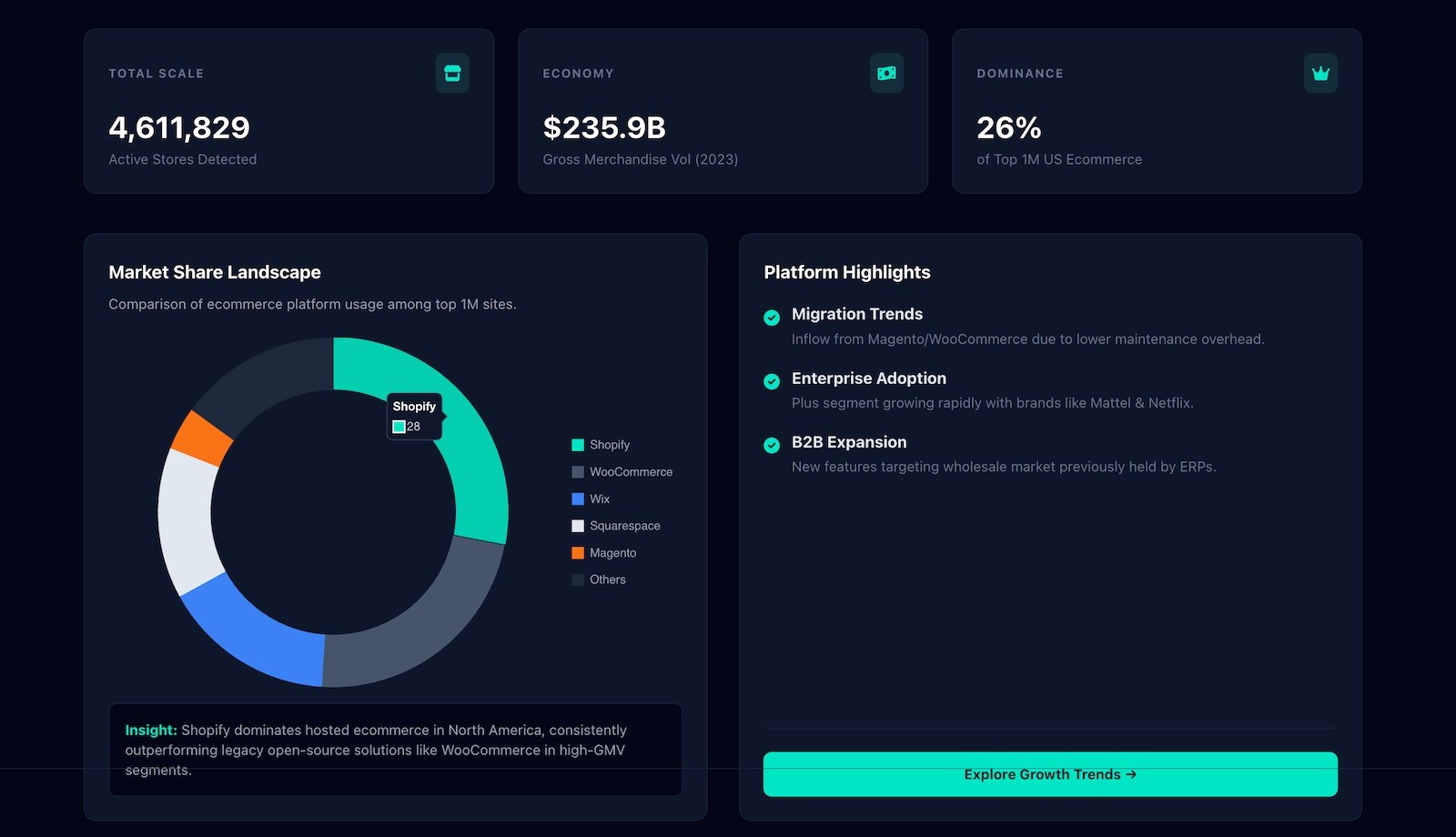
Task: Open the Market Share Landscape card header
Action: (x=215, y=272)
